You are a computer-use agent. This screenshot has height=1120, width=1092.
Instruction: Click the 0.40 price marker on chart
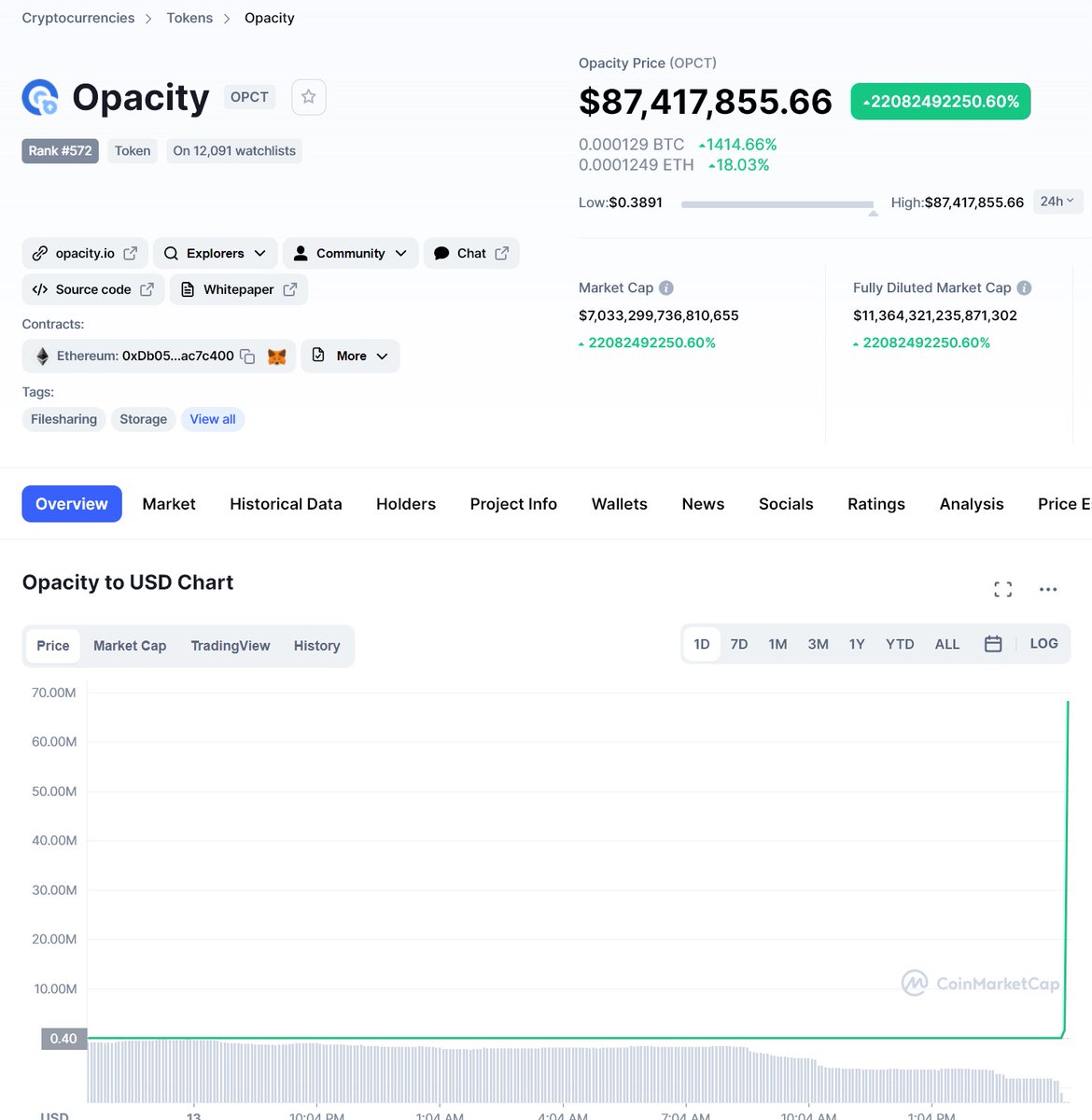click(x=63, y=1039)
